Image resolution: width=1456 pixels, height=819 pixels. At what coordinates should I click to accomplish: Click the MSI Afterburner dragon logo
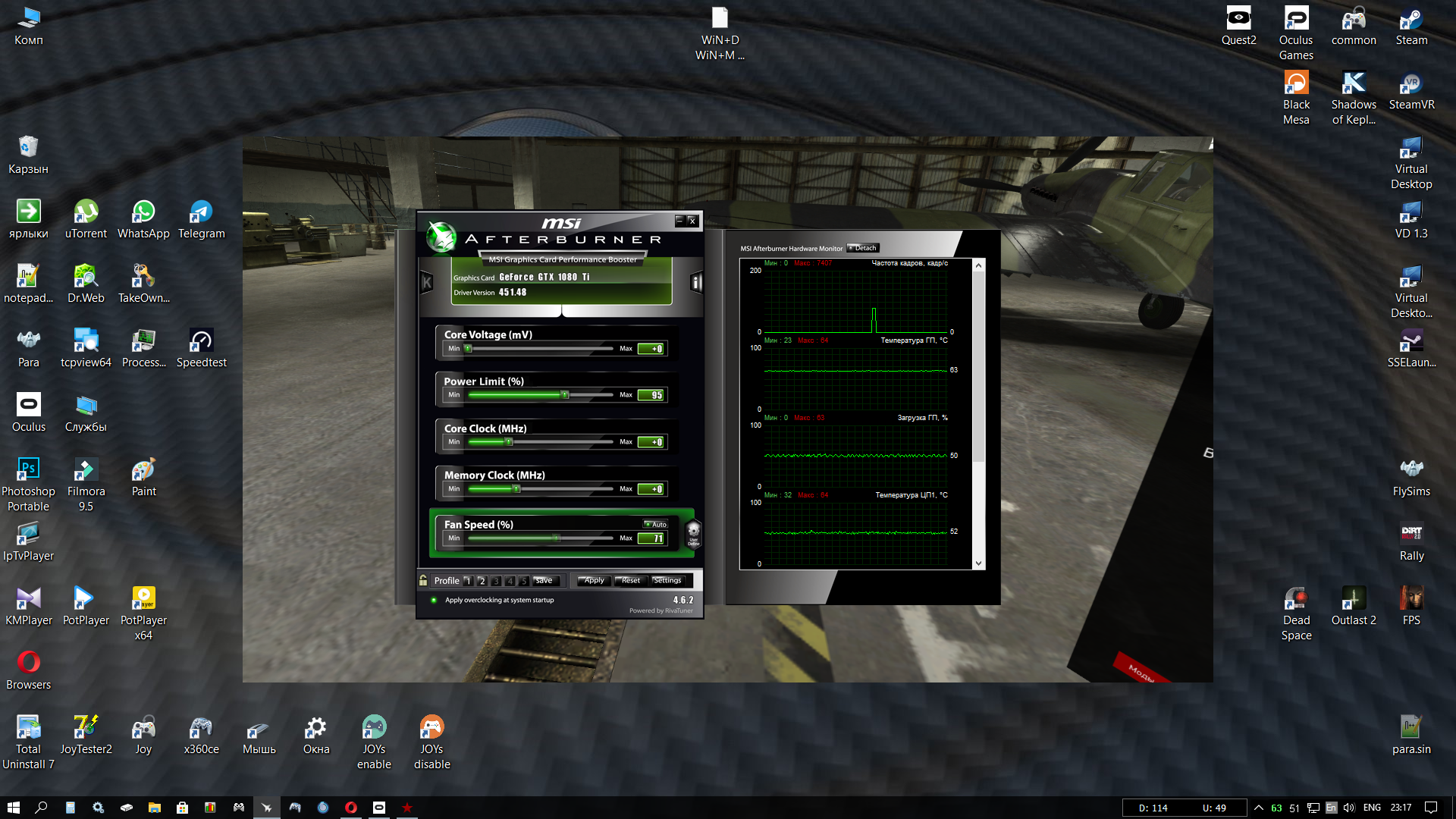point(441,237)
